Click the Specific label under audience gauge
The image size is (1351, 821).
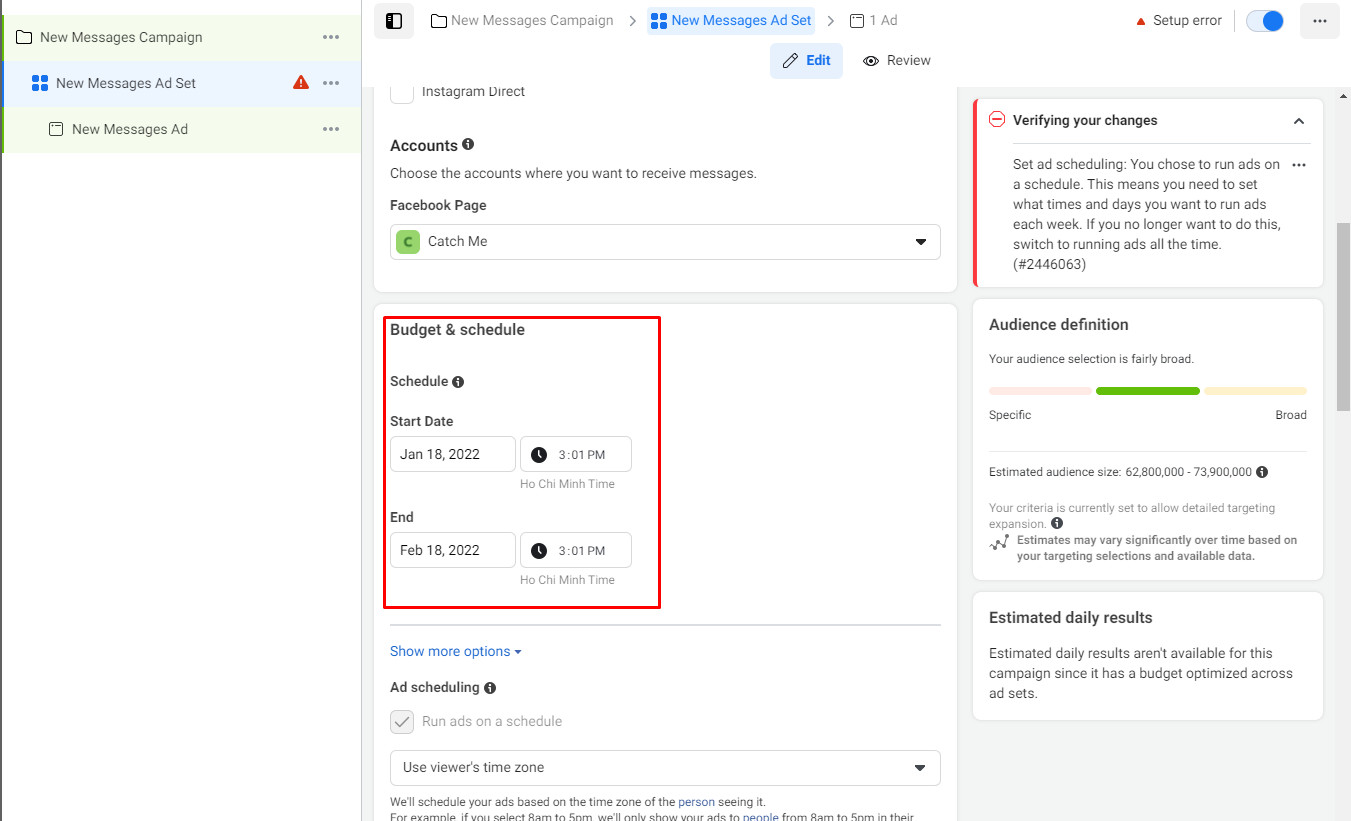click(x=1010, y=415)
